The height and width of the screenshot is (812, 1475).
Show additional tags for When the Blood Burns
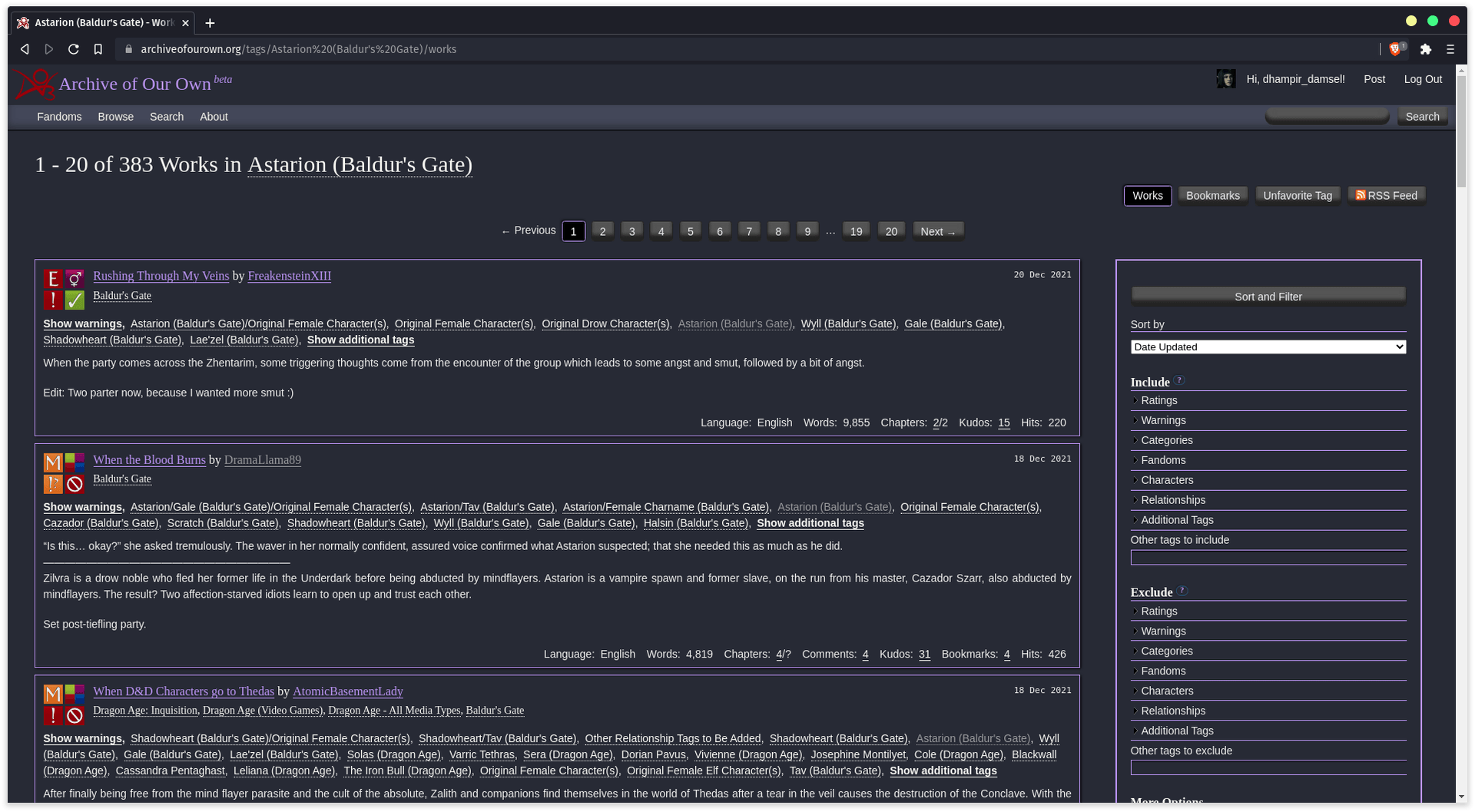pyautogui.click(x=810, y=523)
